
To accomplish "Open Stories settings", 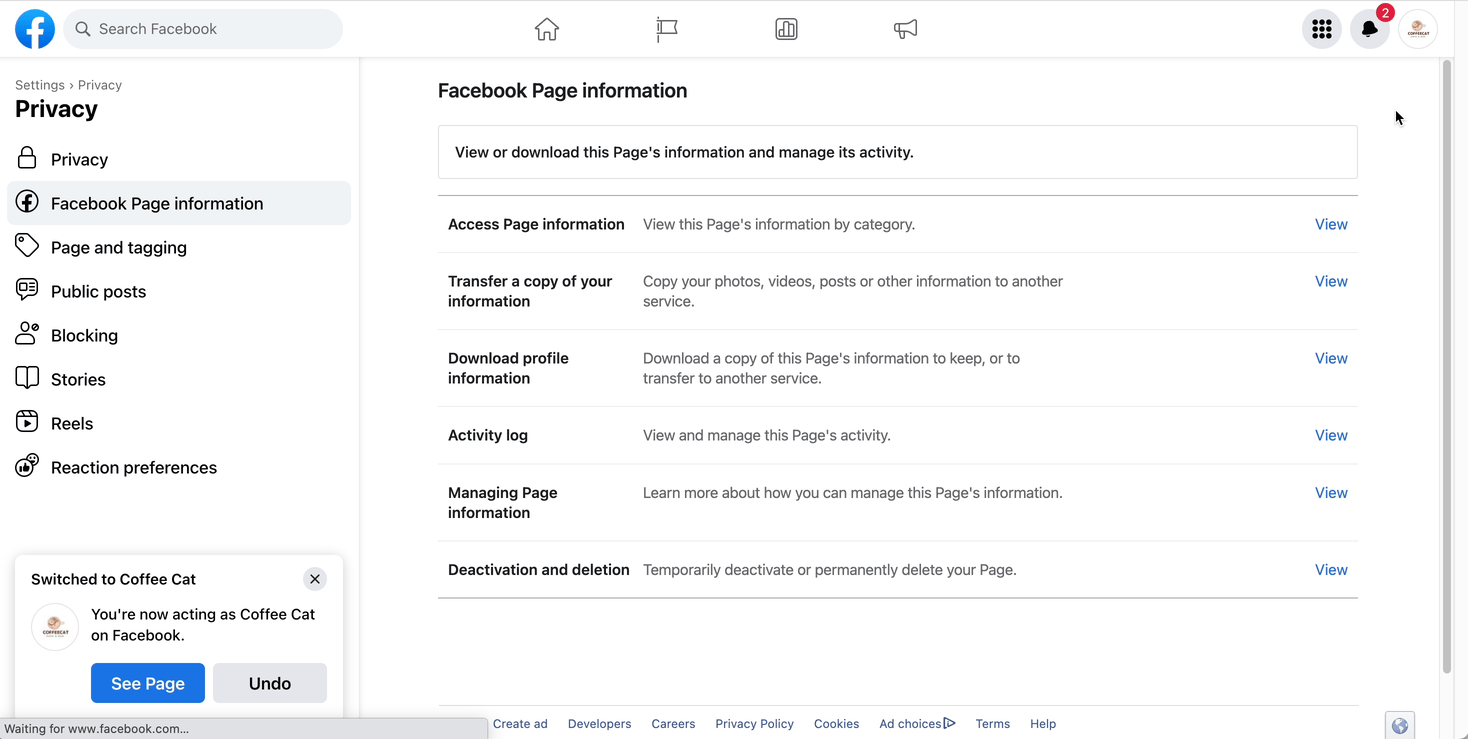I will [179, 379].
